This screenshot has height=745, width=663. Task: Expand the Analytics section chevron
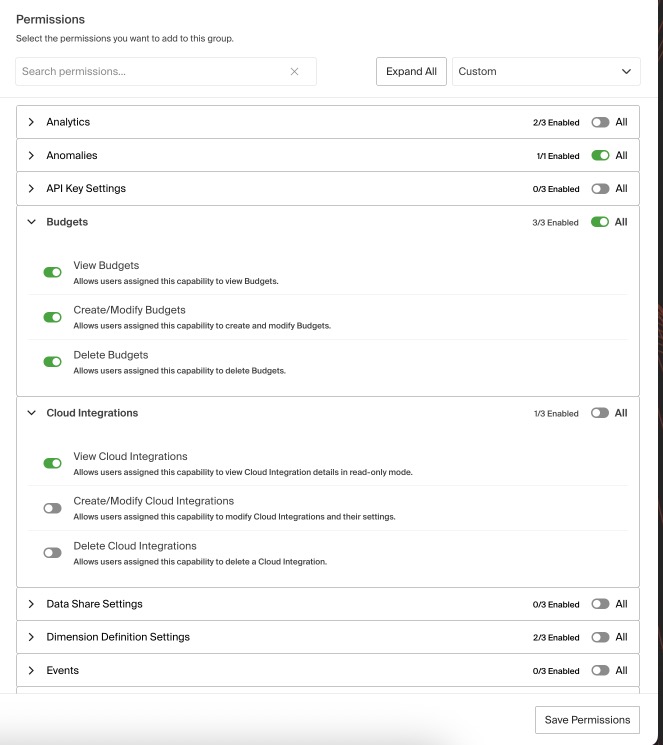31,122
